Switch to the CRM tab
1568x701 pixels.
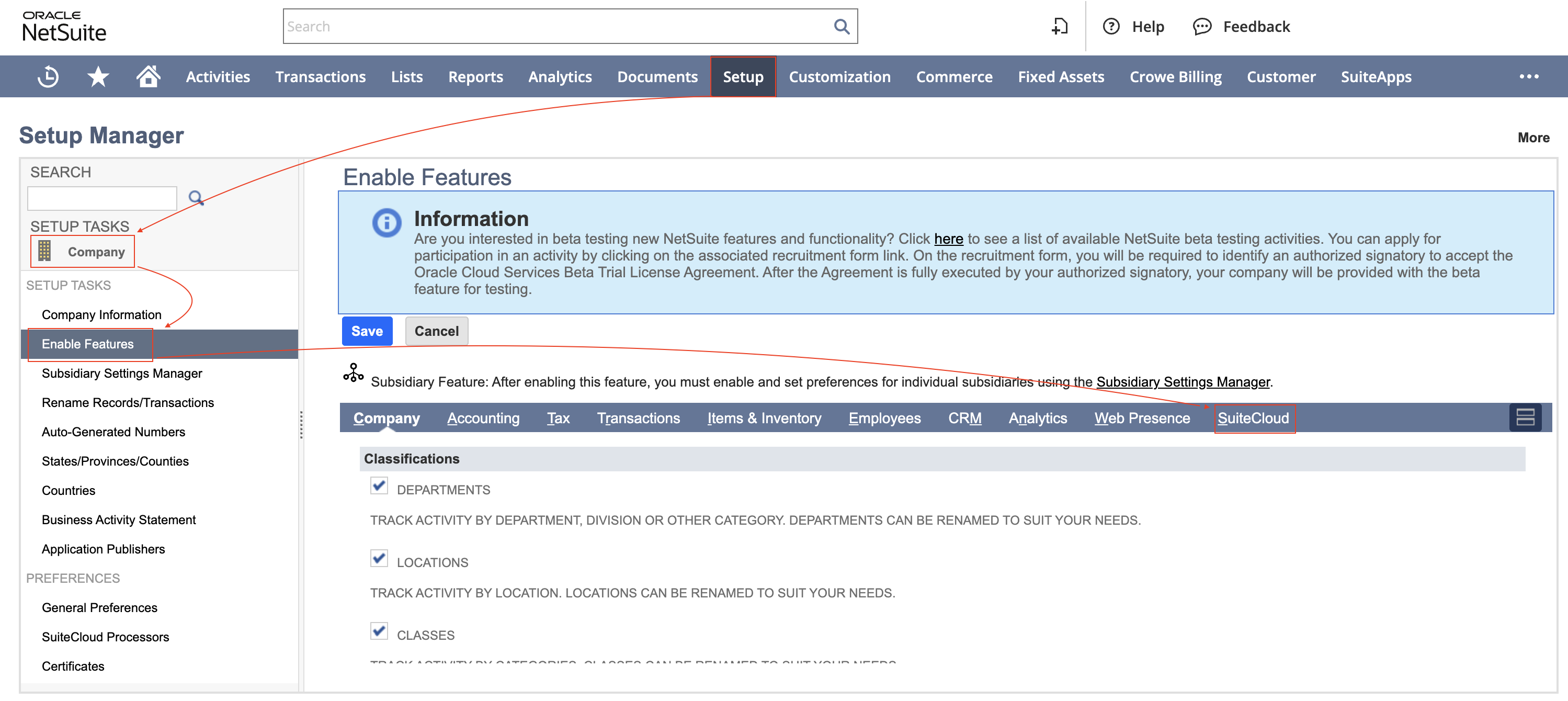964,418
